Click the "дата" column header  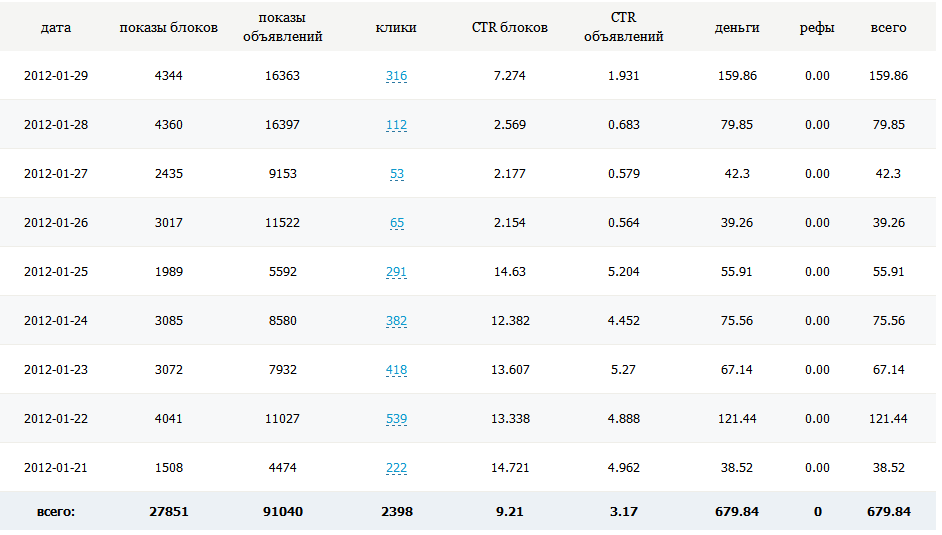click(x=56, y=28)
